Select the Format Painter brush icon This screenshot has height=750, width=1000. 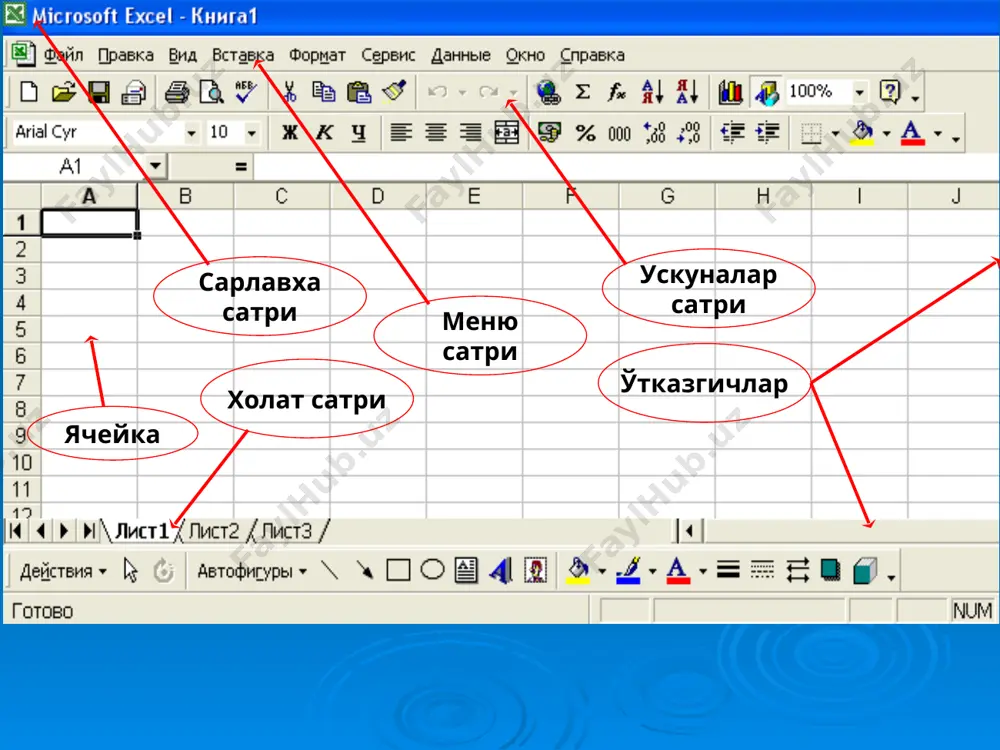pyautogui.click(x=394, y=92)
